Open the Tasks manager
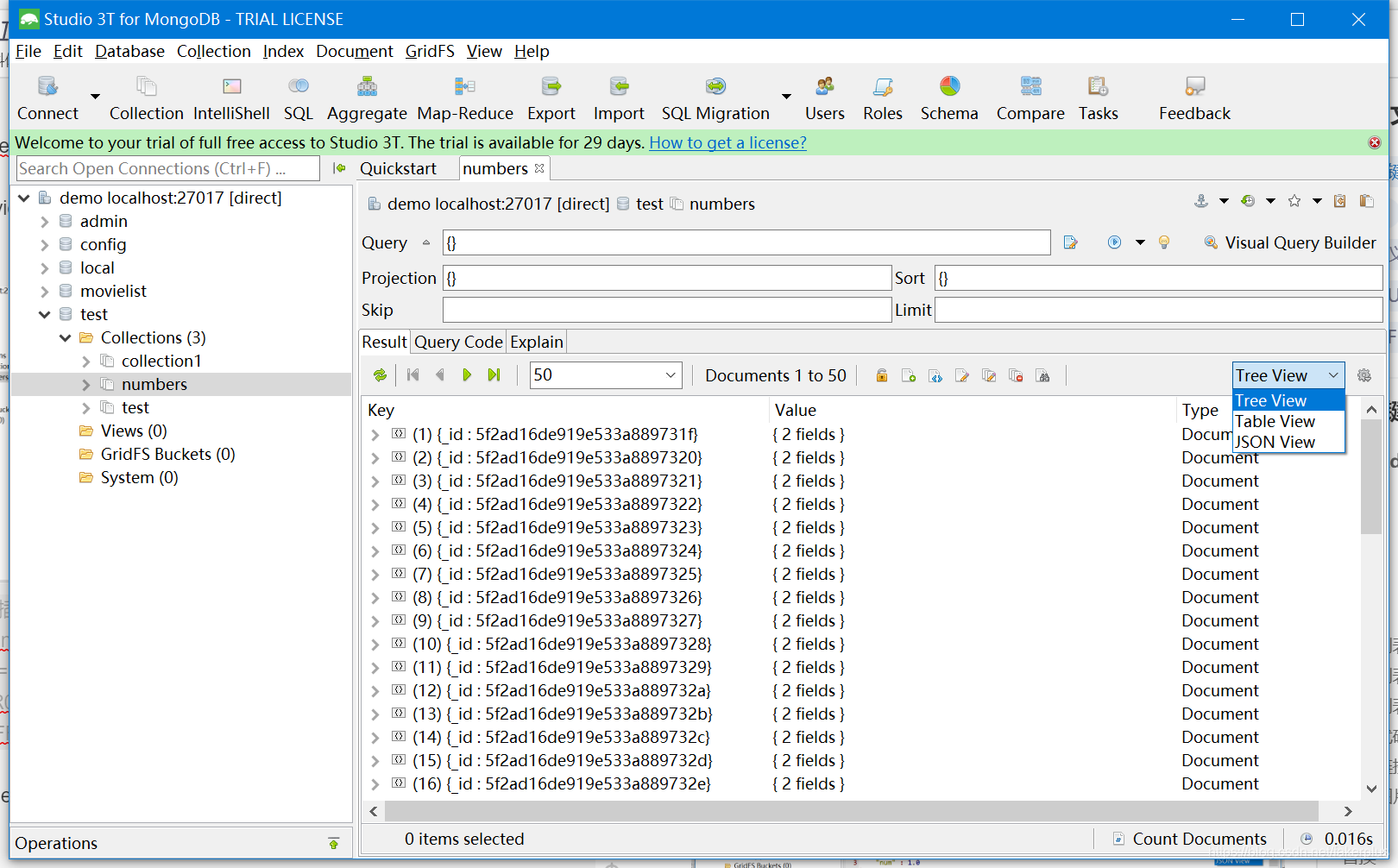 (1098, 98)
